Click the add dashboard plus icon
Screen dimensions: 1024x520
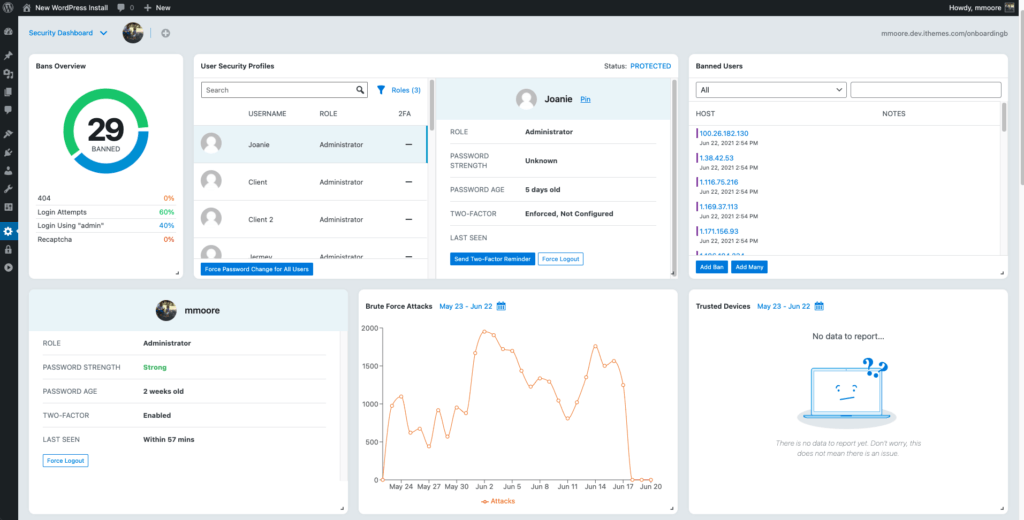[165, 33]
